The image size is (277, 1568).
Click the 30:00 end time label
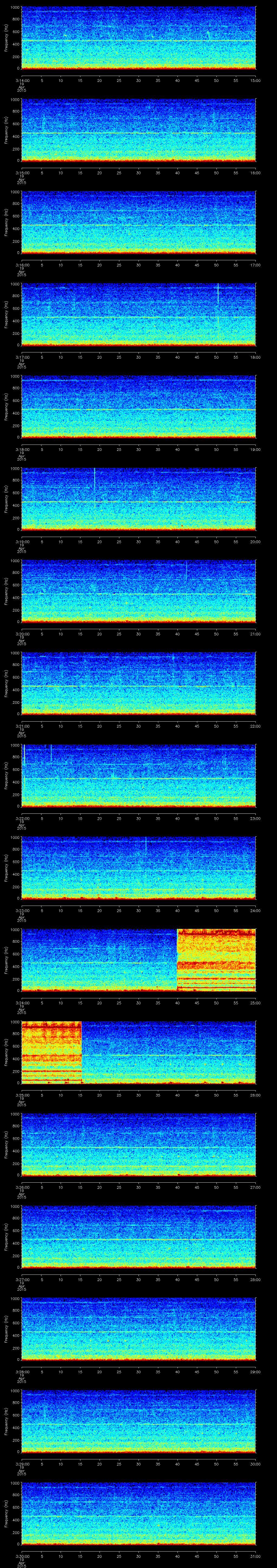256,1464
